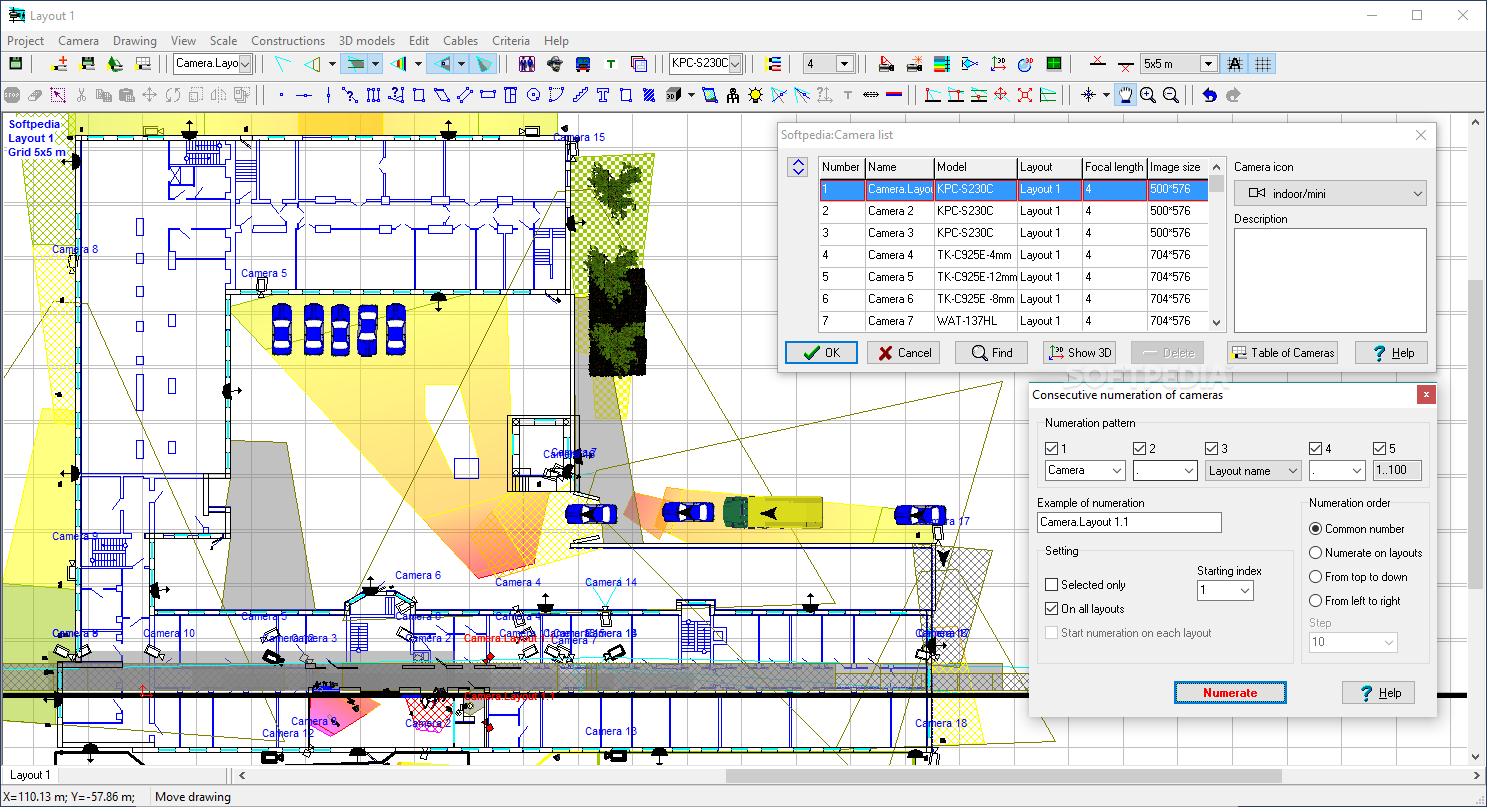Click the blue undo arrow
1487x807 pixels.
(1210, 95)
